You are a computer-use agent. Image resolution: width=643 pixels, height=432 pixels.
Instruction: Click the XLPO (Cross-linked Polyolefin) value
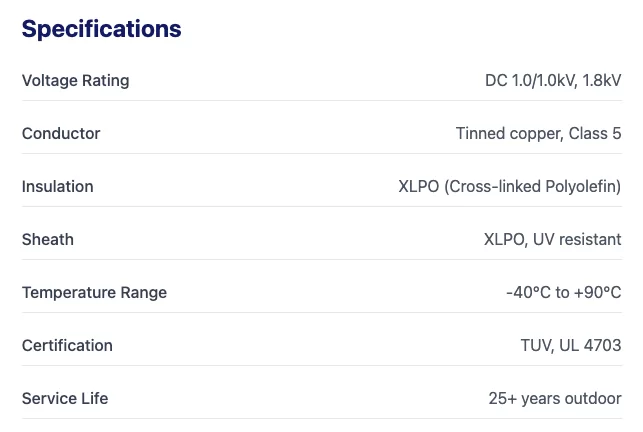tap(509, 186)
